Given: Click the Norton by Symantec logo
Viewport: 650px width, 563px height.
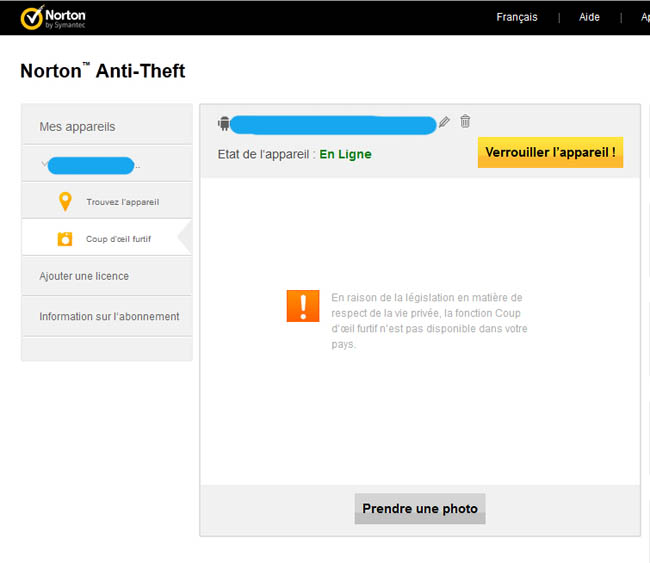Looking at the screenshot, I should (x=53, y=17).
